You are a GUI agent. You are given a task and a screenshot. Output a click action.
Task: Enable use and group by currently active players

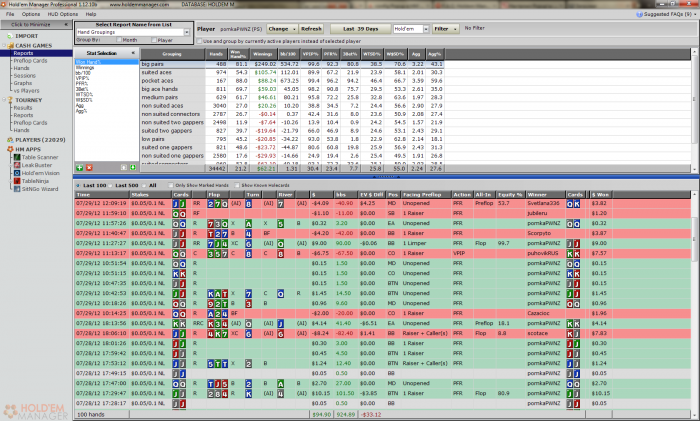click(200, 41)
